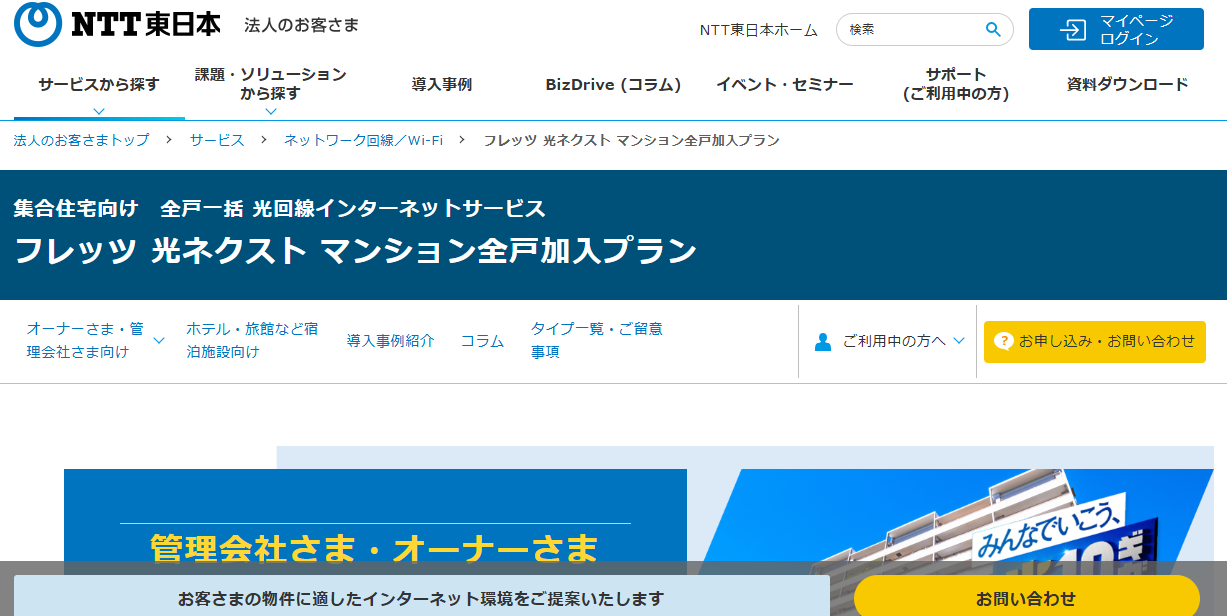Click the NTT East logo

(118, 25)
